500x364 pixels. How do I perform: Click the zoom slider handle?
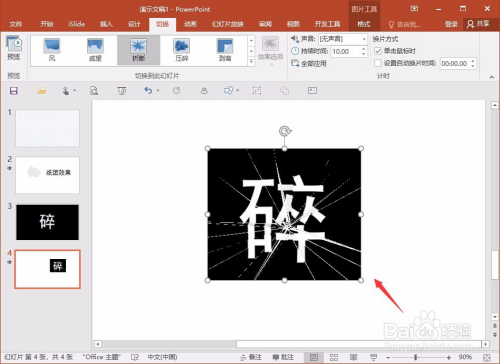click(415, 358)
